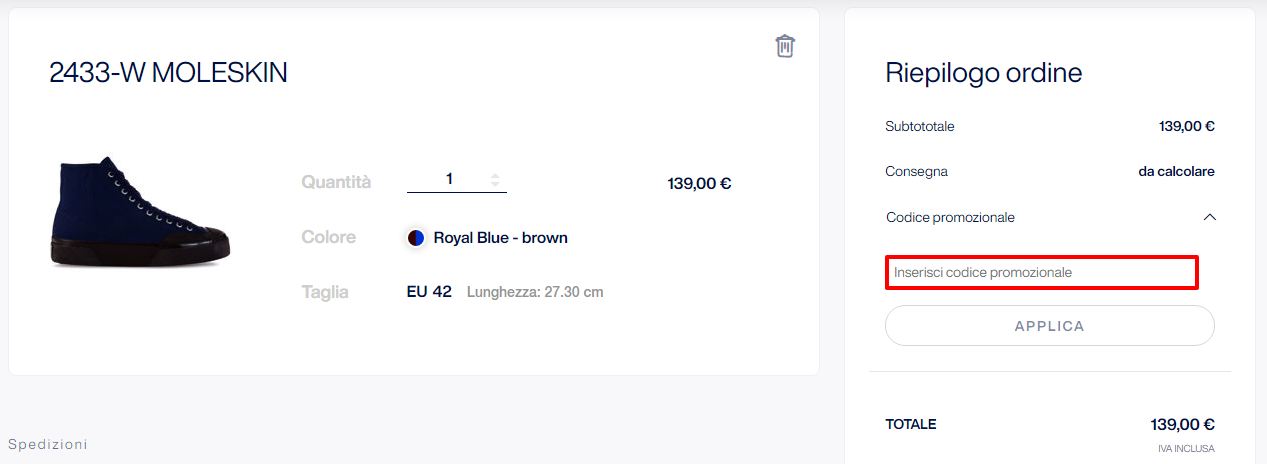
Task: Open the Spedizioni link below the cart
Action: point(48,443)
